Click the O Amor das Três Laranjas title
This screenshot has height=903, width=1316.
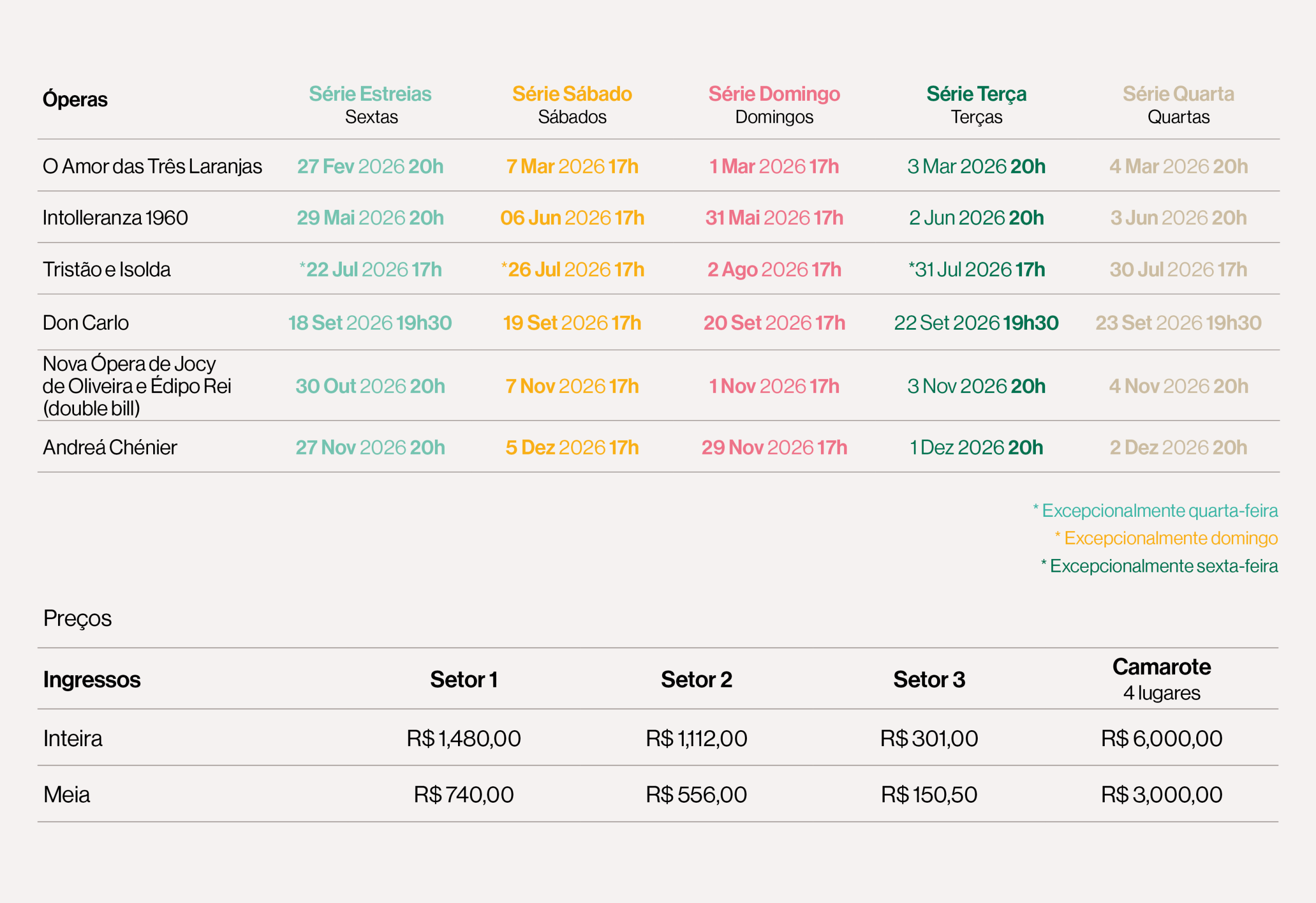pos(152,167)
